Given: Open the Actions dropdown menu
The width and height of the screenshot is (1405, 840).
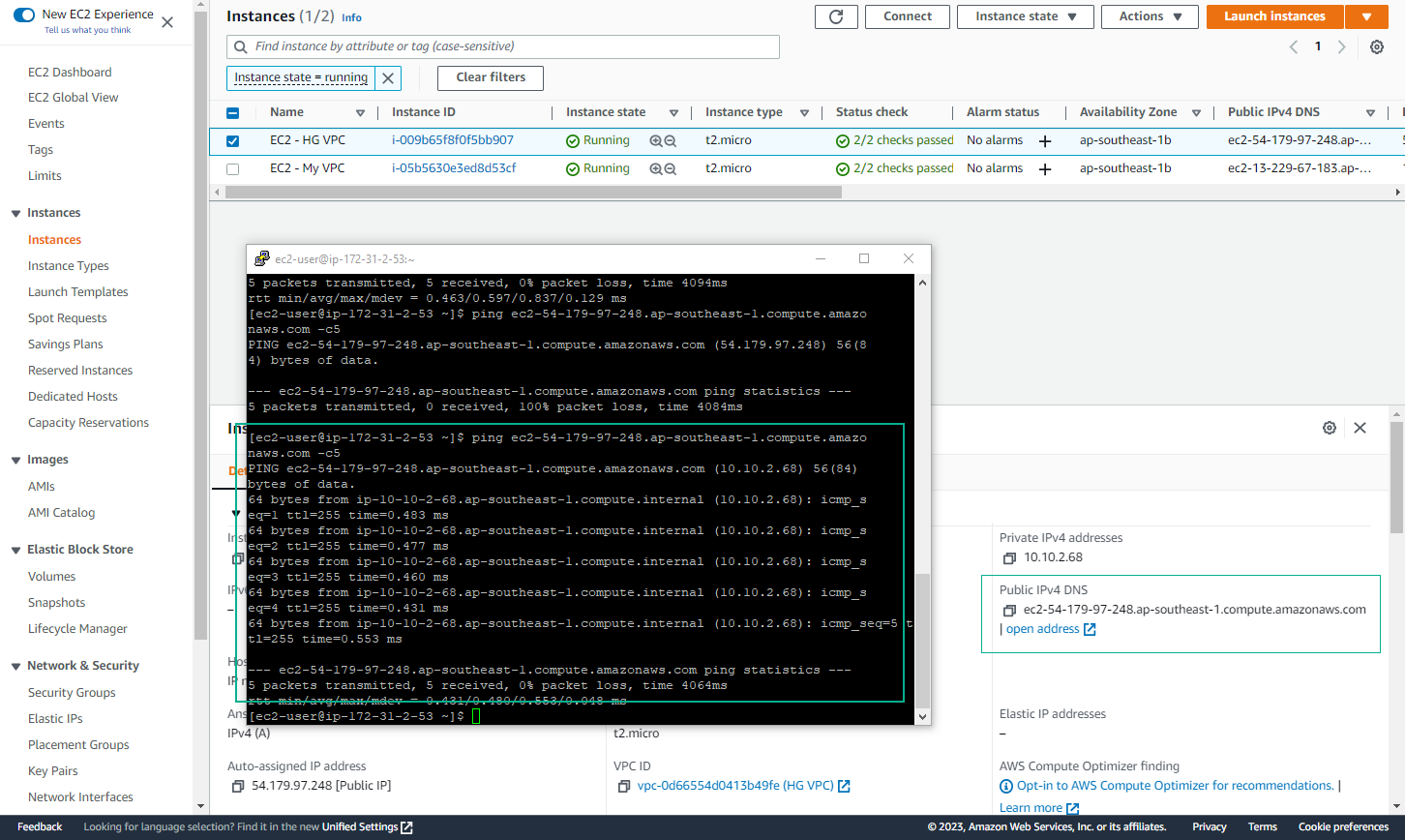Looking at the screenshot, I should [1151, 16].
